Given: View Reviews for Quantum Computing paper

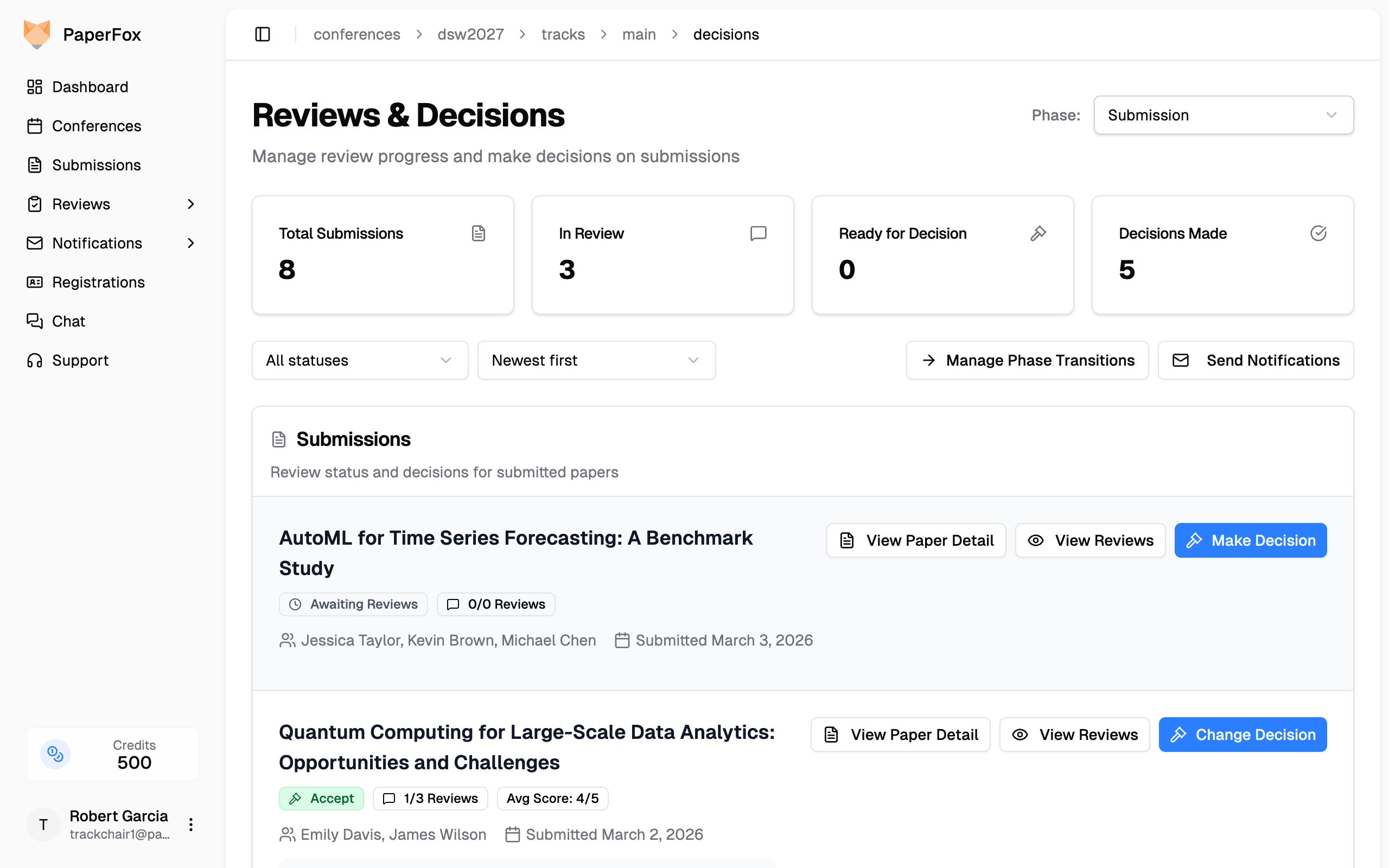Looking at the screenshot, I should (x=1074, y=734).
